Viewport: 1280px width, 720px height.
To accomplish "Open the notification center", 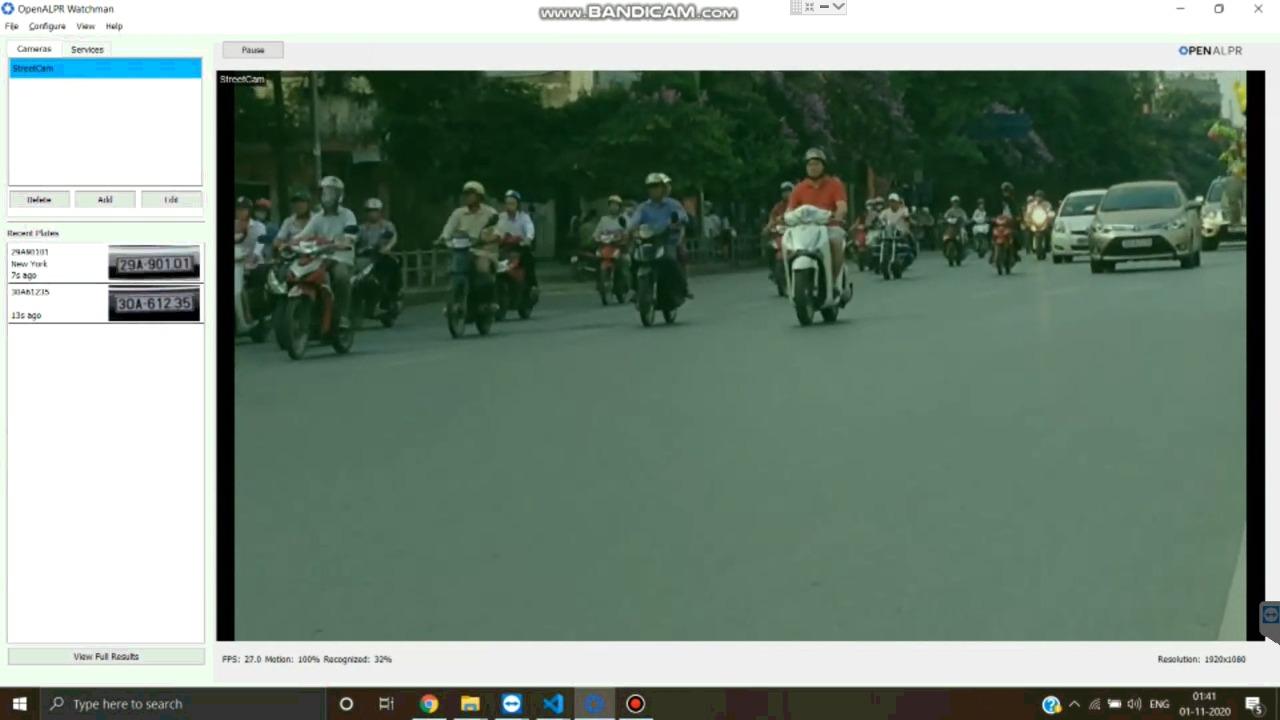I will (x=1255, y=704).
